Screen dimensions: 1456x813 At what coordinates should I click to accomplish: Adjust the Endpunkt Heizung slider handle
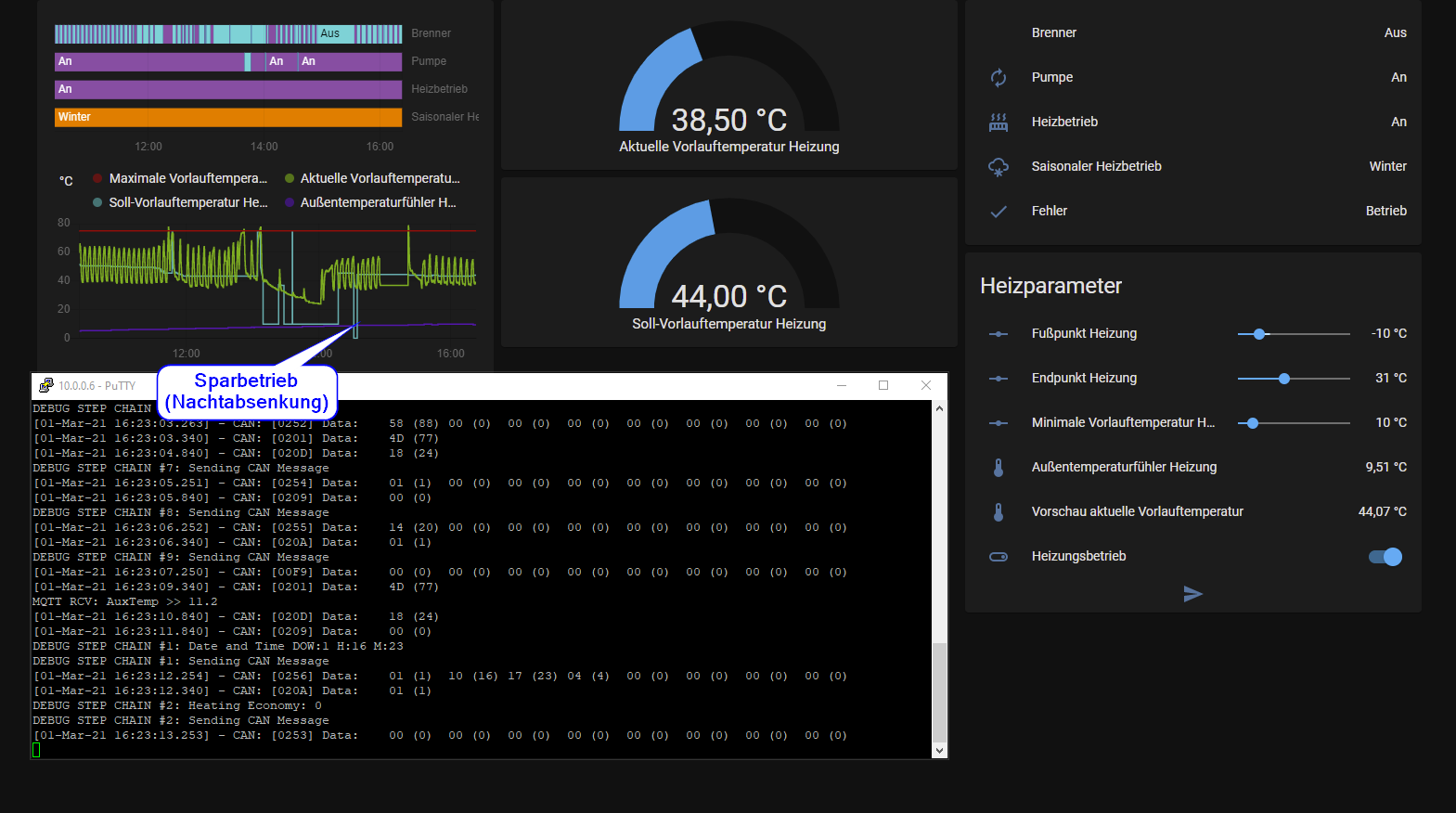click(1284, 378)
